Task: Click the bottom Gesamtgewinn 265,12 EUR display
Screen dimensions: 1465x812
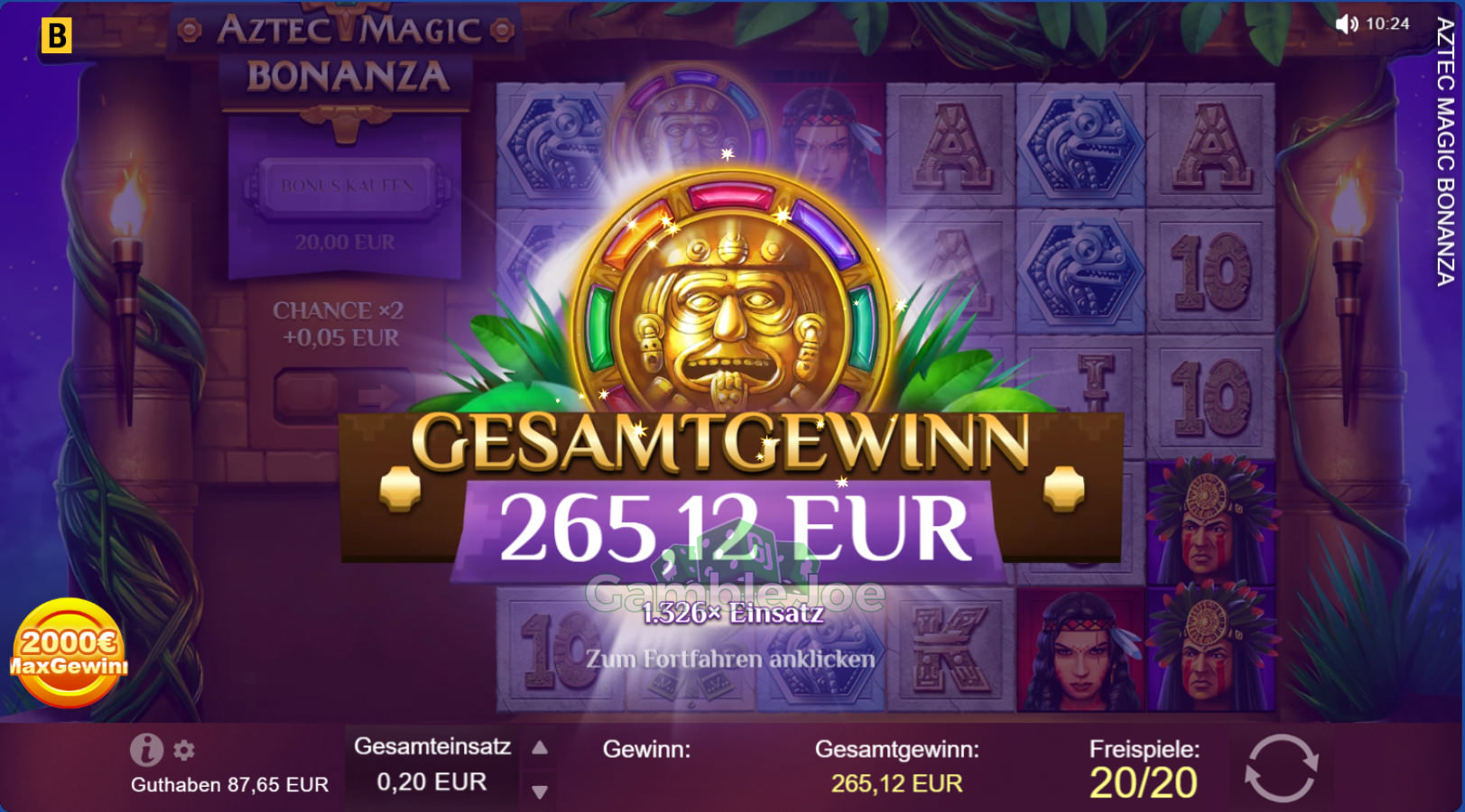Action: (896, 767)
